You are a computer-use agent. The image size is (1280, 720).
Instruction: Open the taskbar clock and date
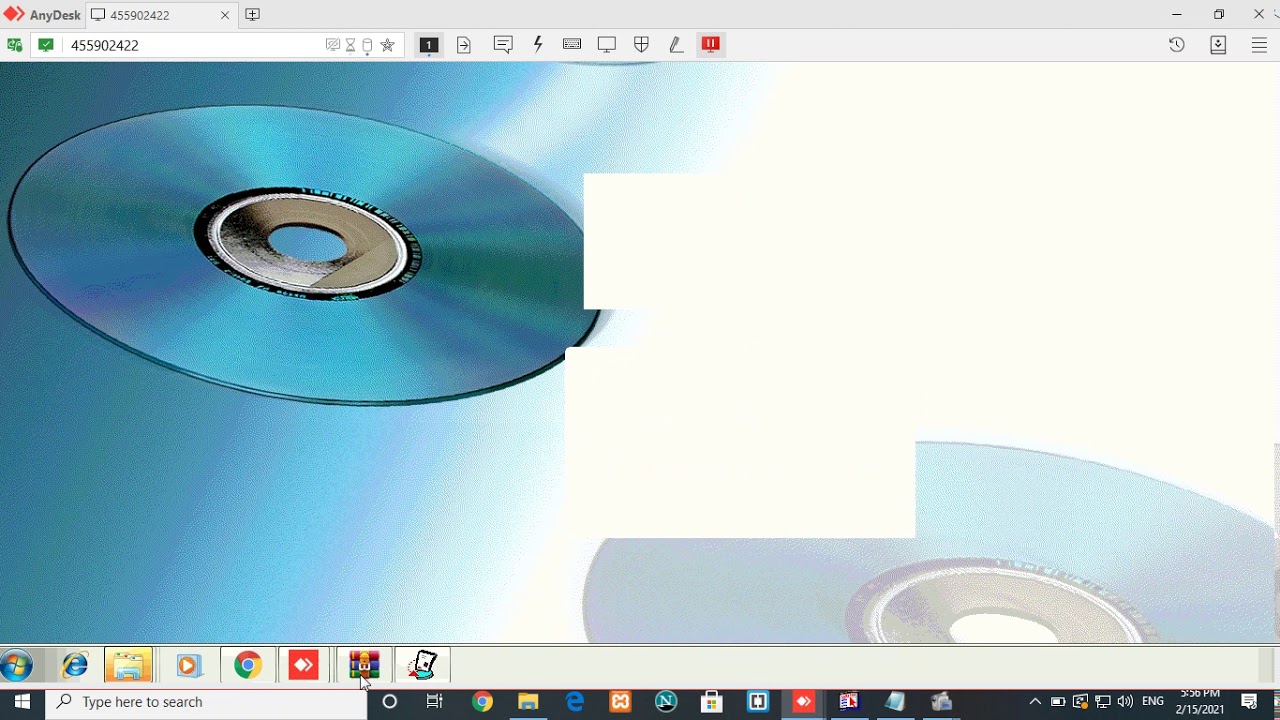(1200, 702)
